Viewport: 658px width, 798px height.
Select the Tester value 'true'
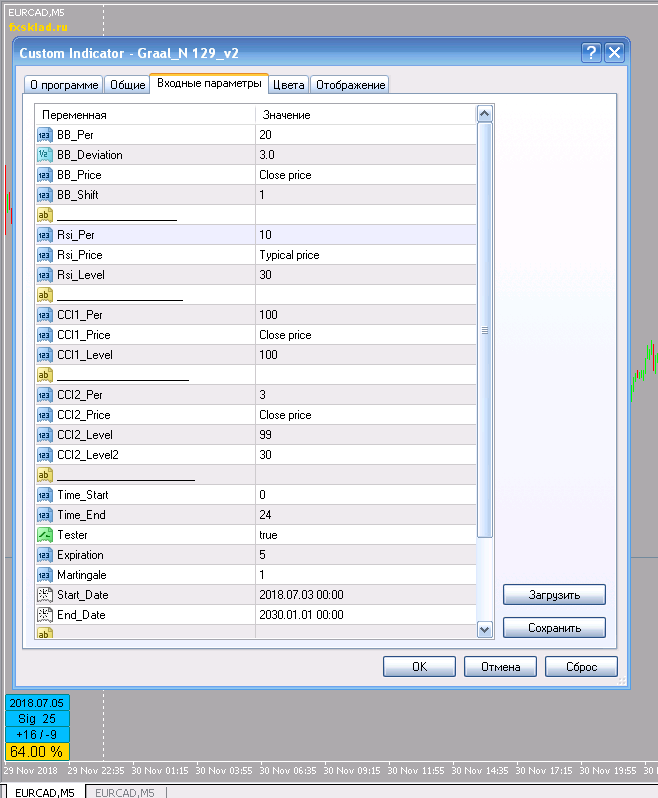coord(268,535)
